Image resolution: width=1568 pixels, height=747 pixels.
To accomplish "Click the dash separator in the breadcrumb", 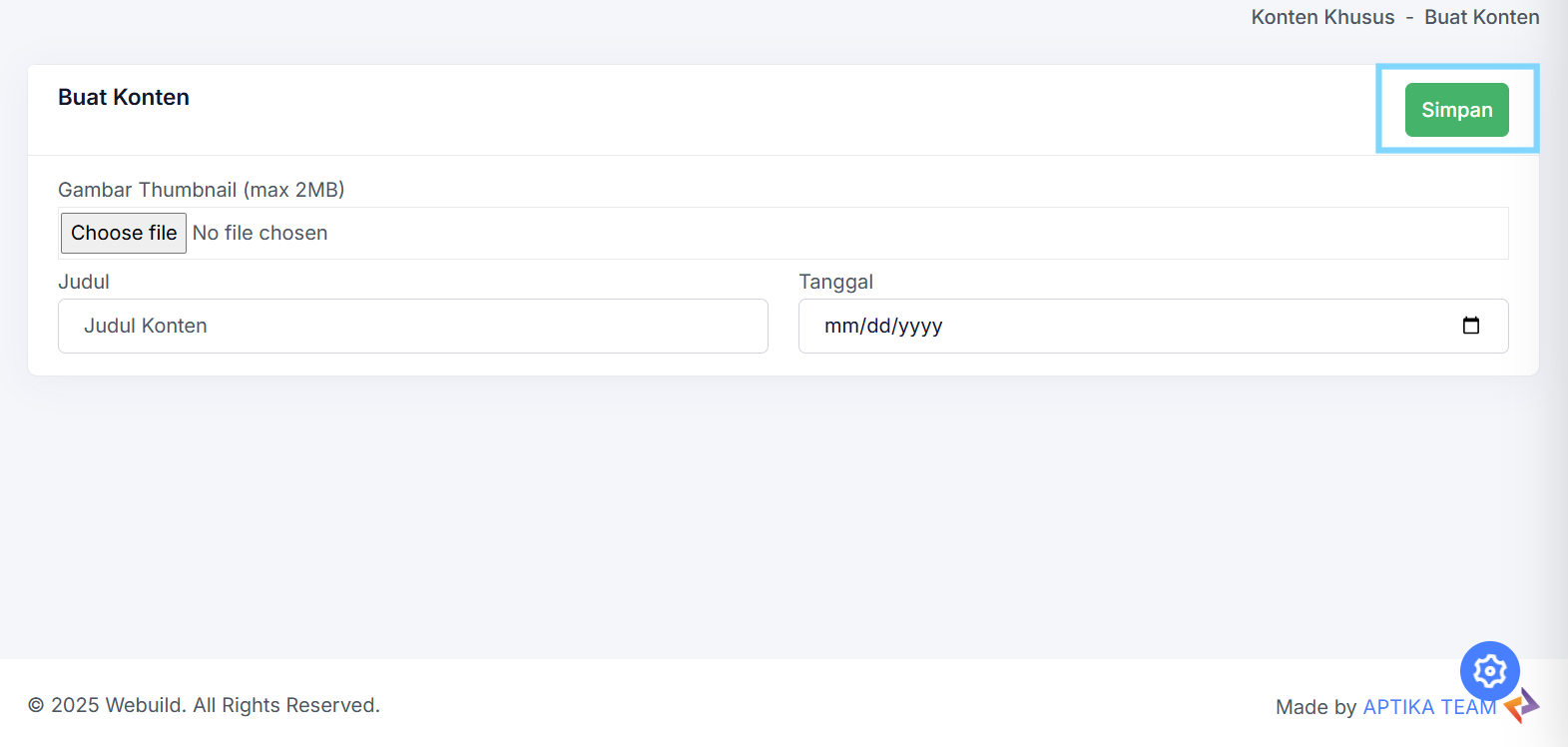I will tap(1409, 18).
